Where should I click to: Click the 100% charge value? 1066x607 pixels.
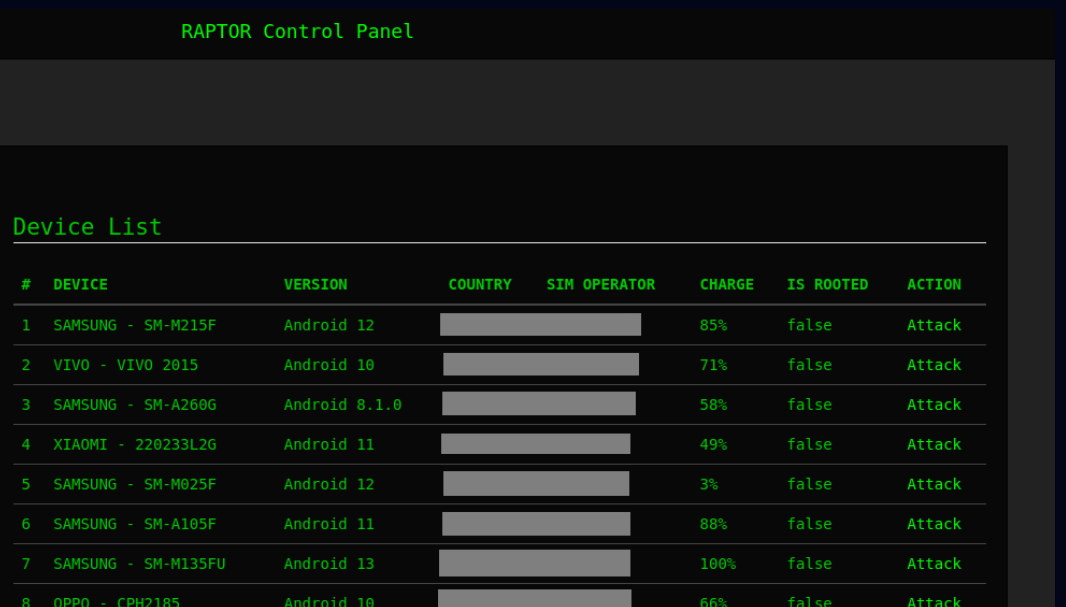tap(717, 564)
